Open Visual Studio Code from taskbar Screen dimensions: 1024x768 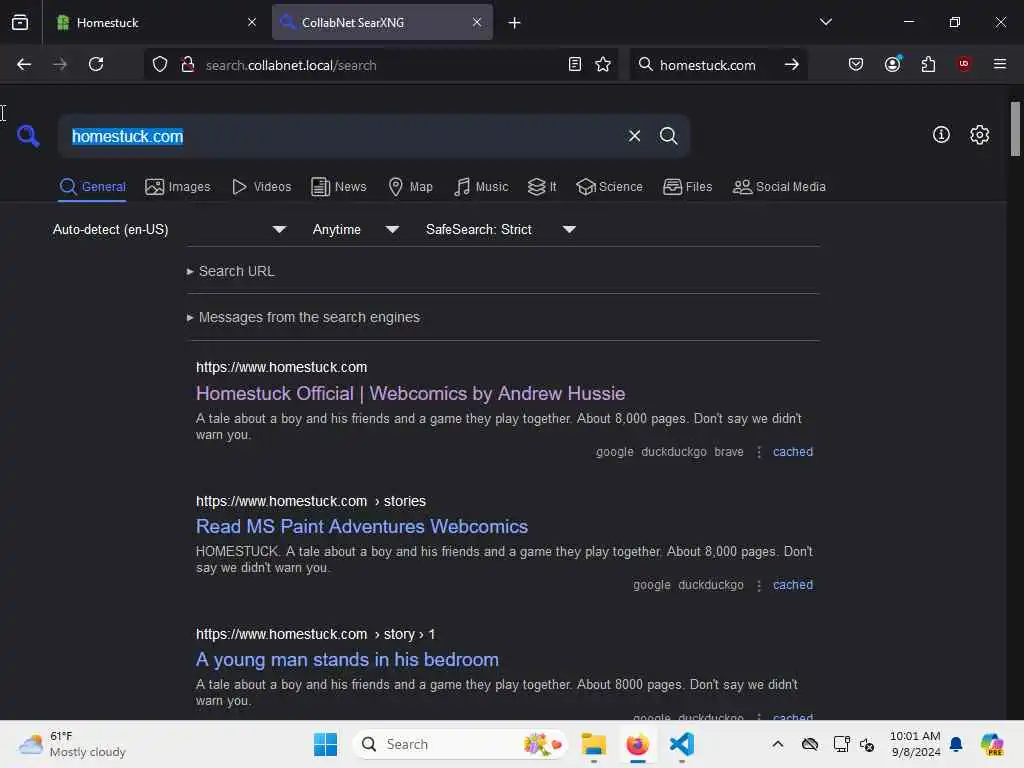pyautogui.click(x=681, y=744)
